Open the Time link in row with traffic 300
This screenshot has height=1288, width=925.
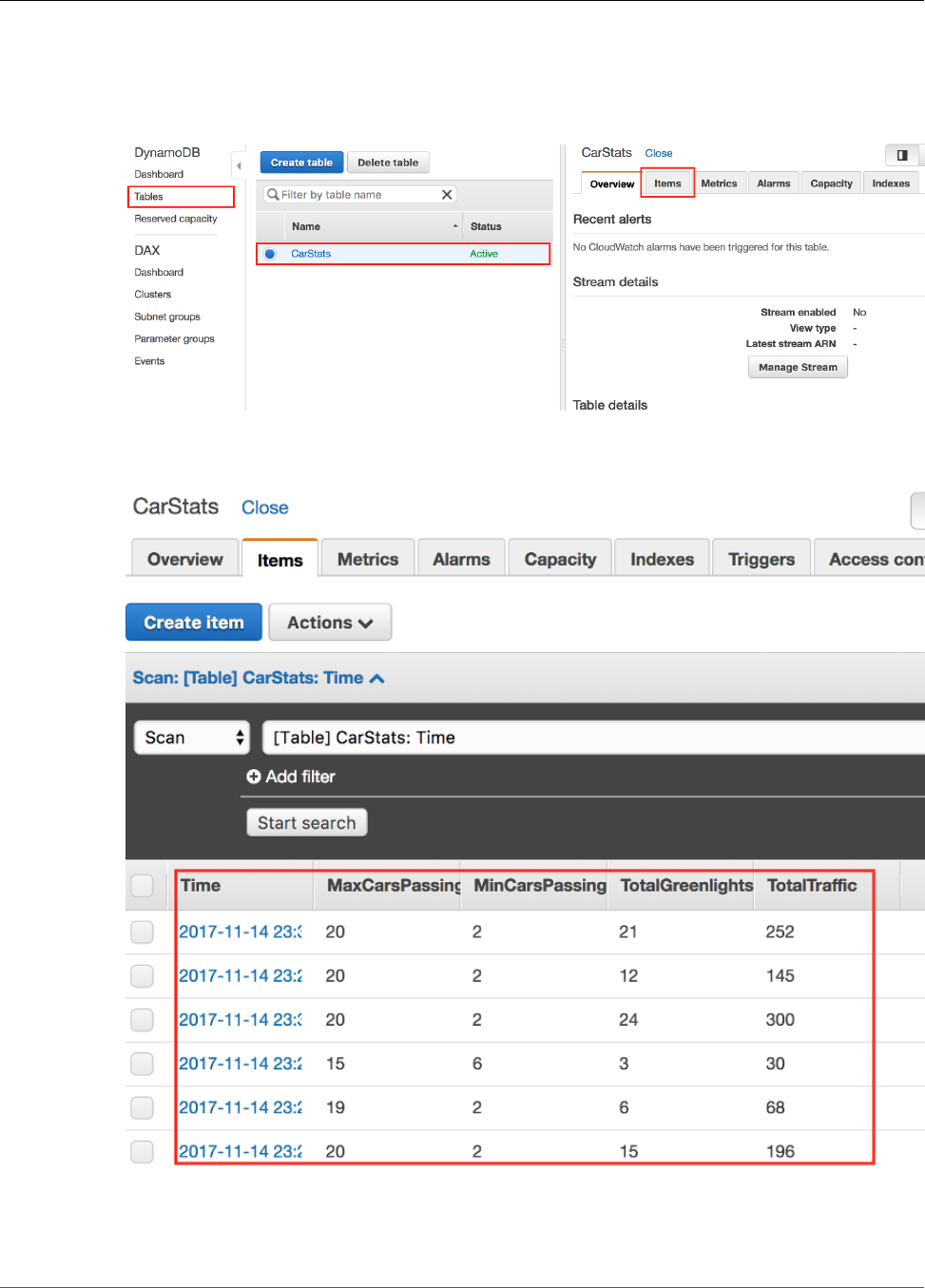point(241,1020)
